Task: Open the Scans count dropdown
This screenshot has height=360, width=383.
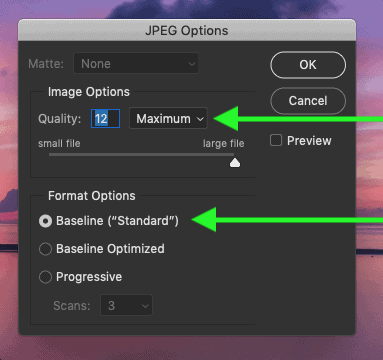Action: 126,305
